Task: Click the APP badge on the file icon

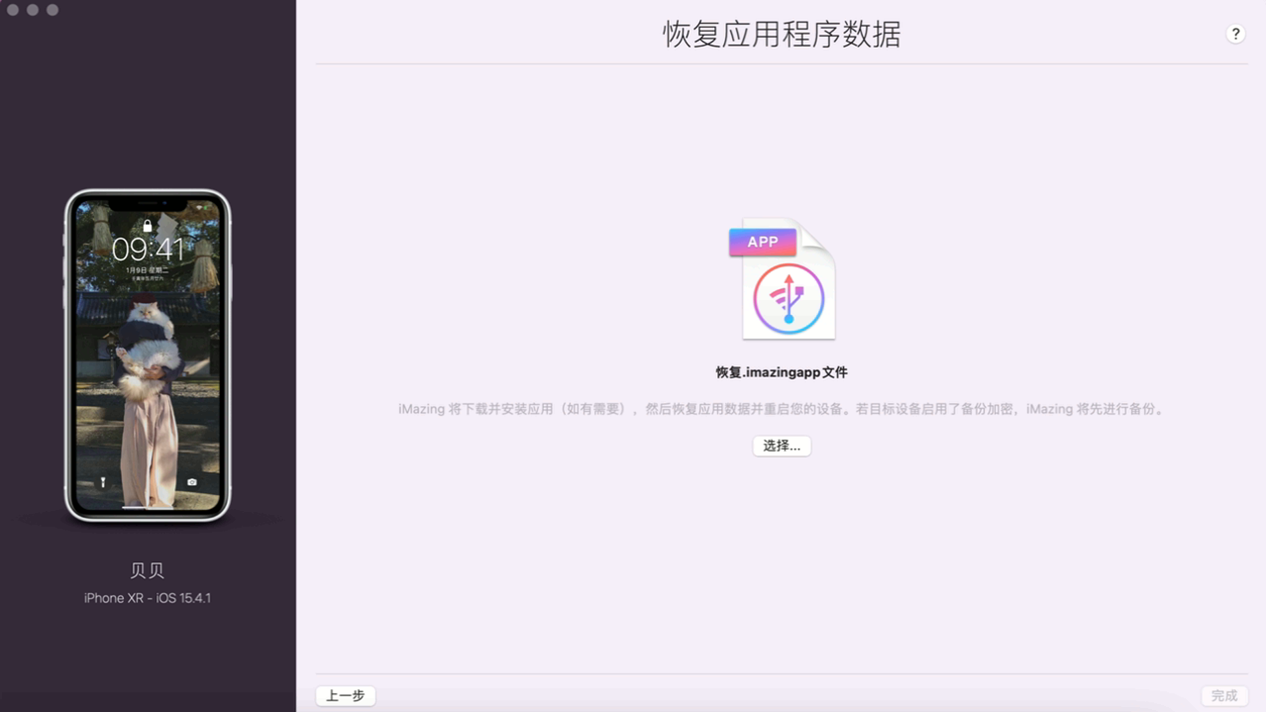Action: pos(762,241)
